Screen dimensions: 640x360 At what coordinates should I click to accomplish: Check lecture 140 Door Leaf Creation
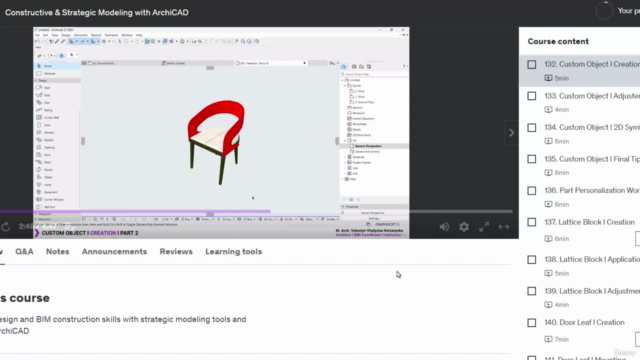pos(531,323)
